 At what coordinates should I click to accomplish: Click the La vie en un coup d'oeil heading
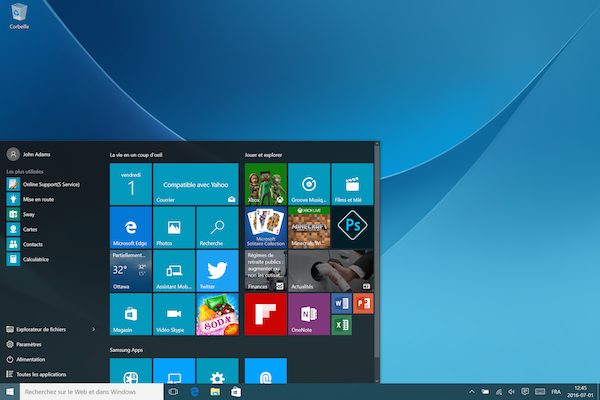tap(136, 155)
